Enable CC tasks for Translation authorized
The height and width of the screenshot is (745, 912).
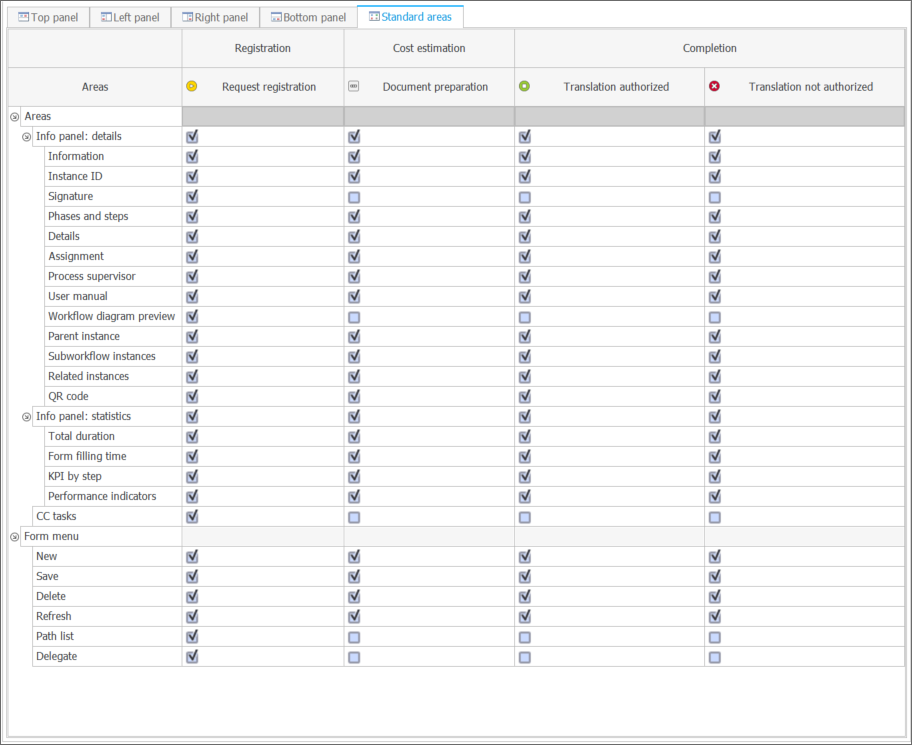[524, 517]
